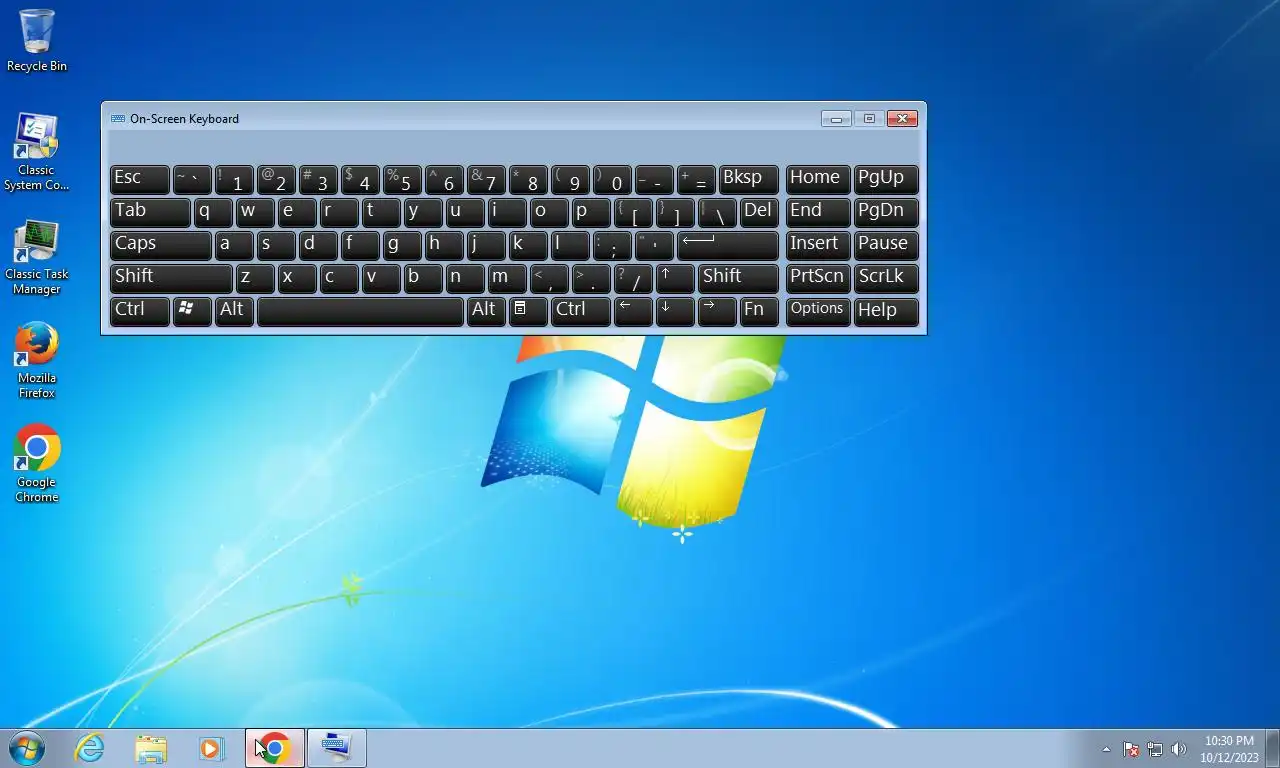
Task: Click the PrtScn key
Action: pyautogui.click(x=818, y=278)
